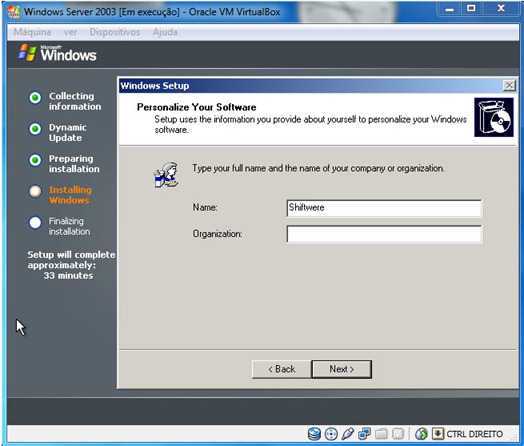Screen dimensions: 524x446
Task: Click the Back button in Windows Setup
Action: point(281,369)
